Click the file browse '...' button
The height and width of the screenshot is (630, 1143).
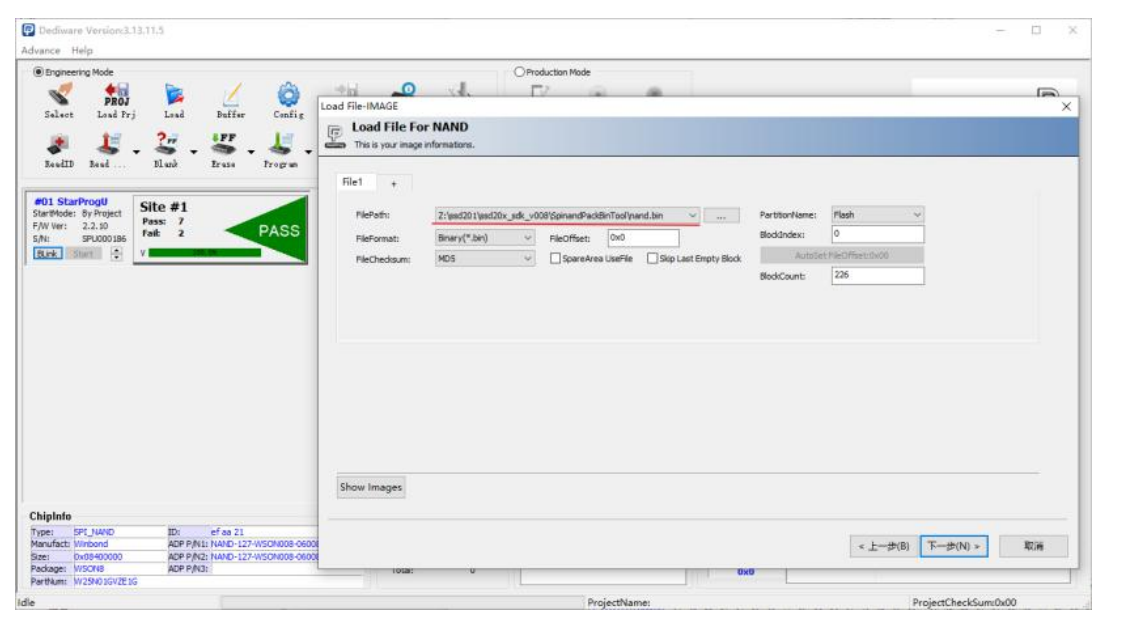click(721, 216)
